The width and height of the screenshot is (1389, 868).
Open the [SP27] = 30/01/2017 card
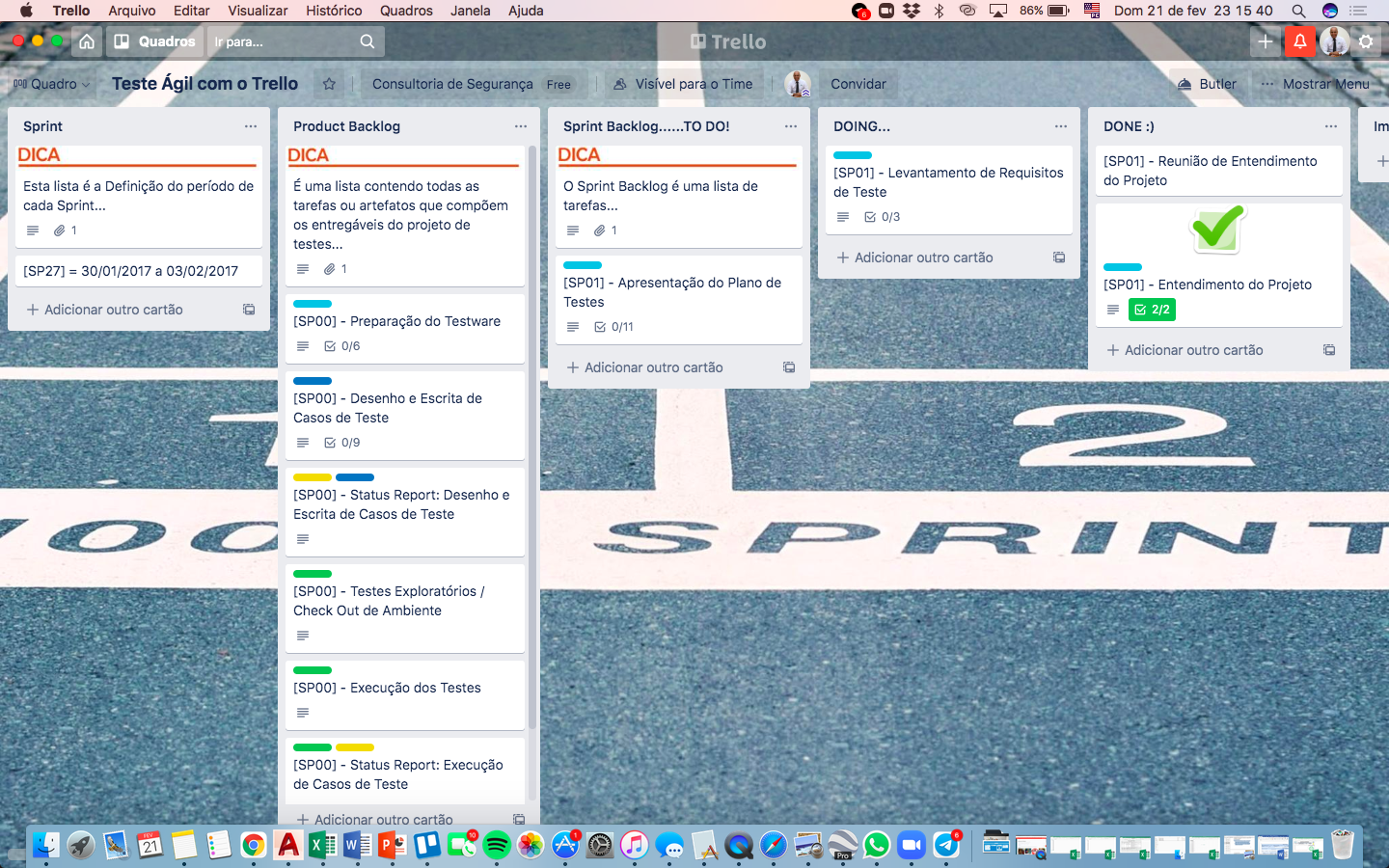click(x=139, y=271)
